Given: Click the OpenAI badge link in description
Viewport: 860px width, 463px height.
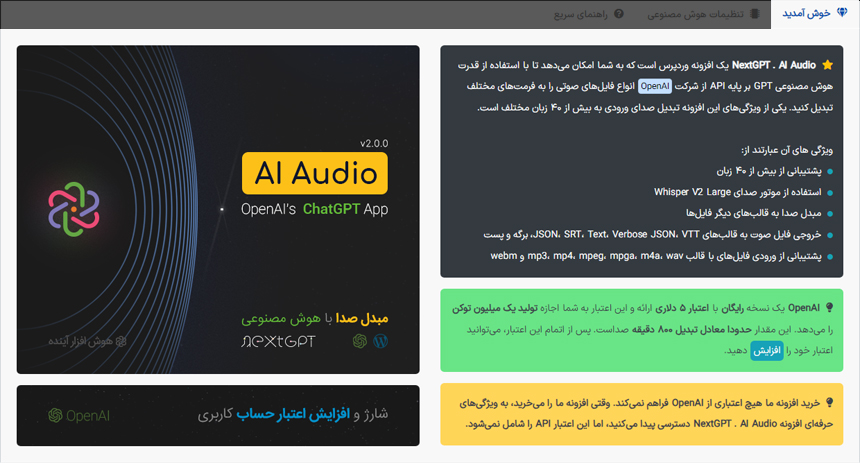Looking at the screenshot, I should pyautogui.click(x=655, y=86).
